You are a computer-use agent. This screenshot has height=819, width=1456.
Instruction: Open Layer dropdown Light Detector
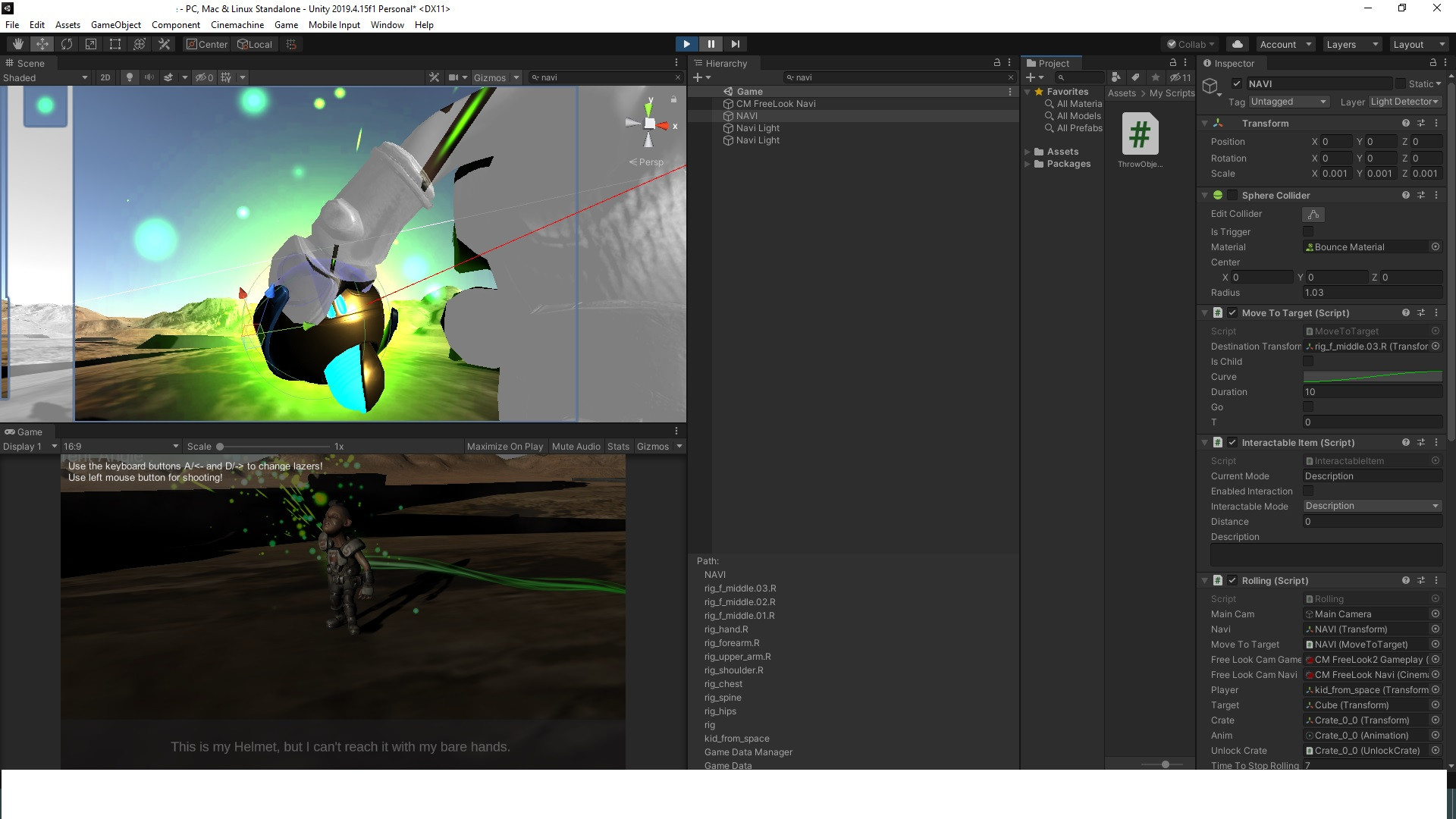pyautogui.click(x=1405, y=102)
